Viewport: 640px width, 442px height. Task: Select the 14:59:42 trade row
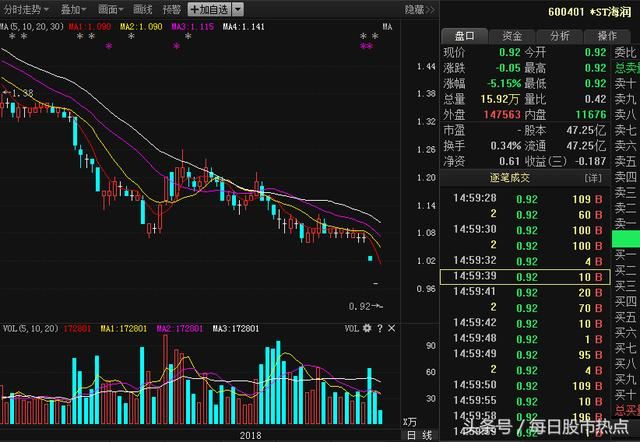tap(525, 323)
